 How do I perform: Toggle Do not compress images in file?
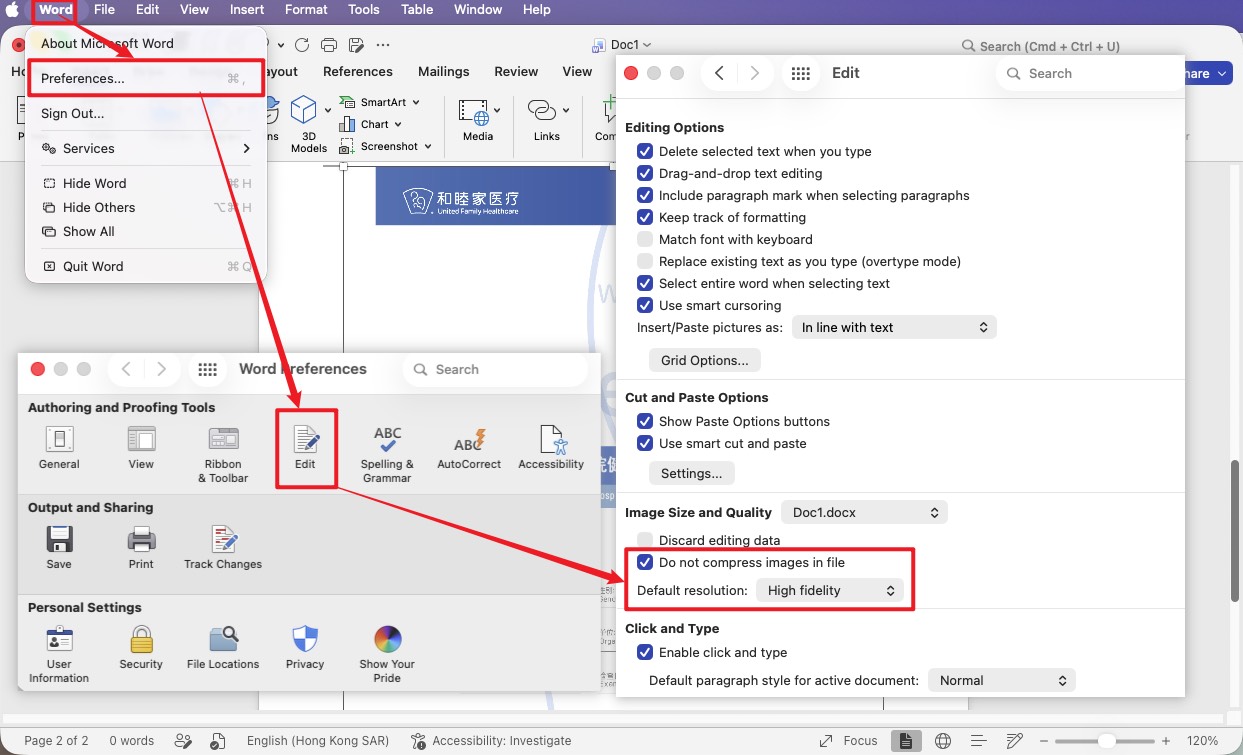(645, 563)
